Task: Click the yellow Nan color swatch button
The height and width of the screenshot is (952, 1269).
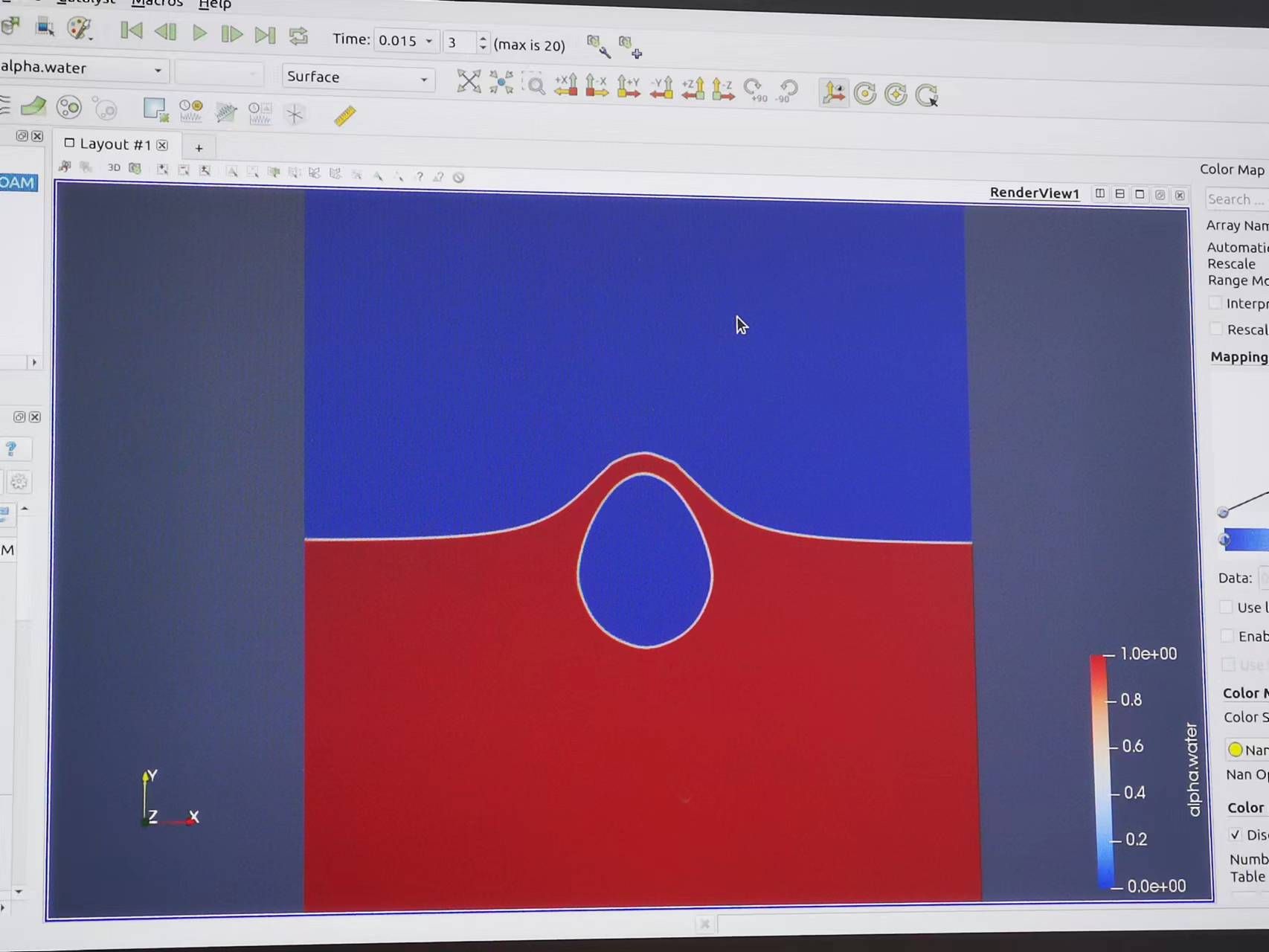Action: pos(1247,750)
